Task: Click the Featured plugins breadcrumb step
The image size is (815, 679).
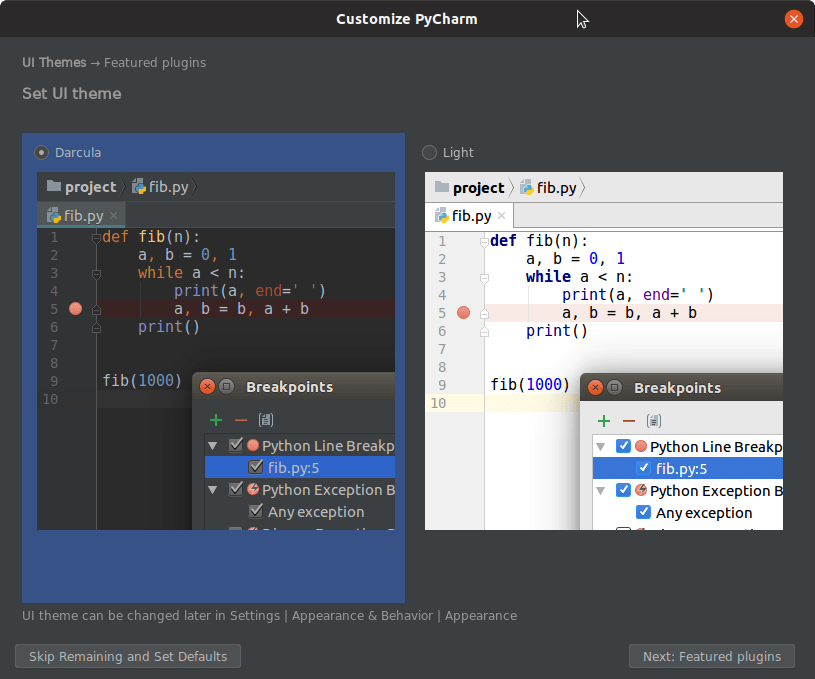Action: [x=155, y=62]
